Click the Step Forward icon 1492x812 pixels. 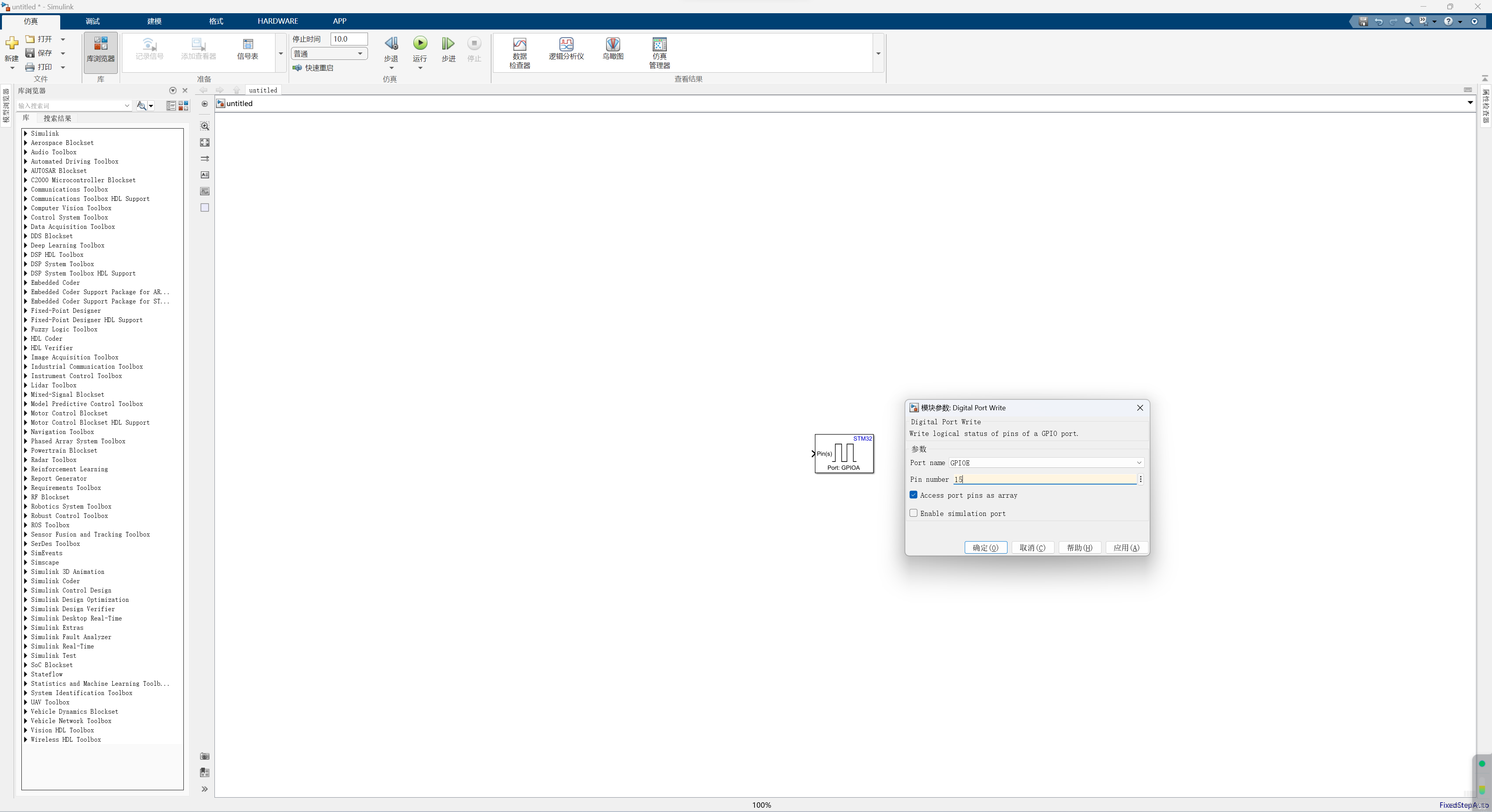(x=448, y=44)
